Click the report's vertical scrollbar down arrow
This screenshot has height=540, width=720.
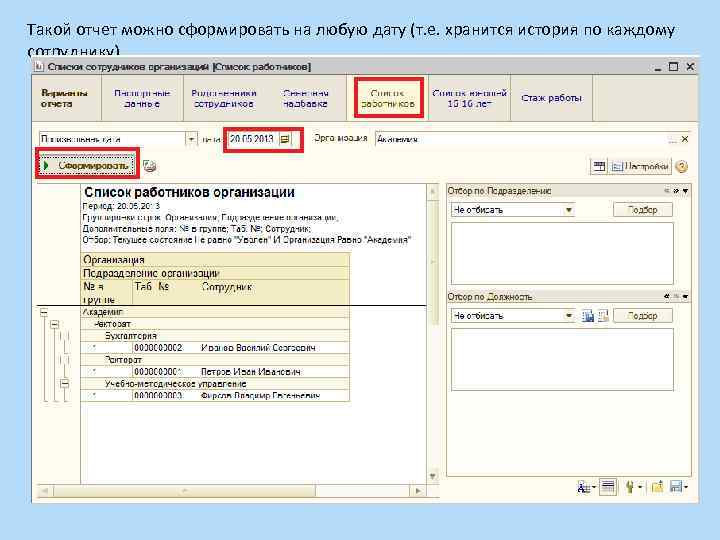(x=433, y=476)
